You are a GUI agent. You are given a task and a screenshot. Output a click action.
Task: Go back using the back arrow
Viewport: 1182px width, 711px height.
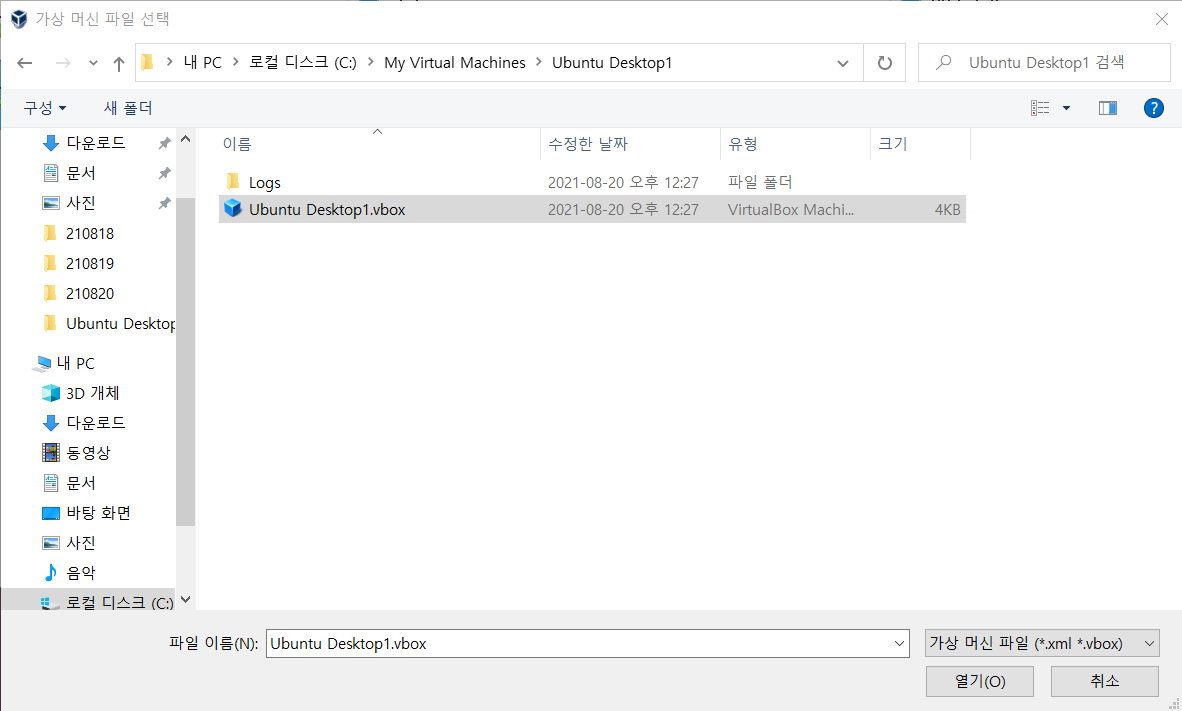[25, 63]
